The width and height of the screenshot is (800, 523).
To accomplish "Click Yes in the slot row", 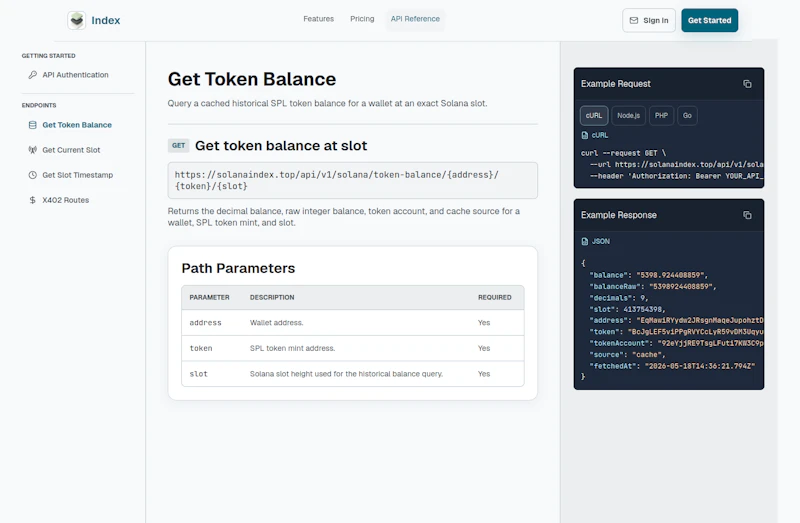I will pos(484,374).
